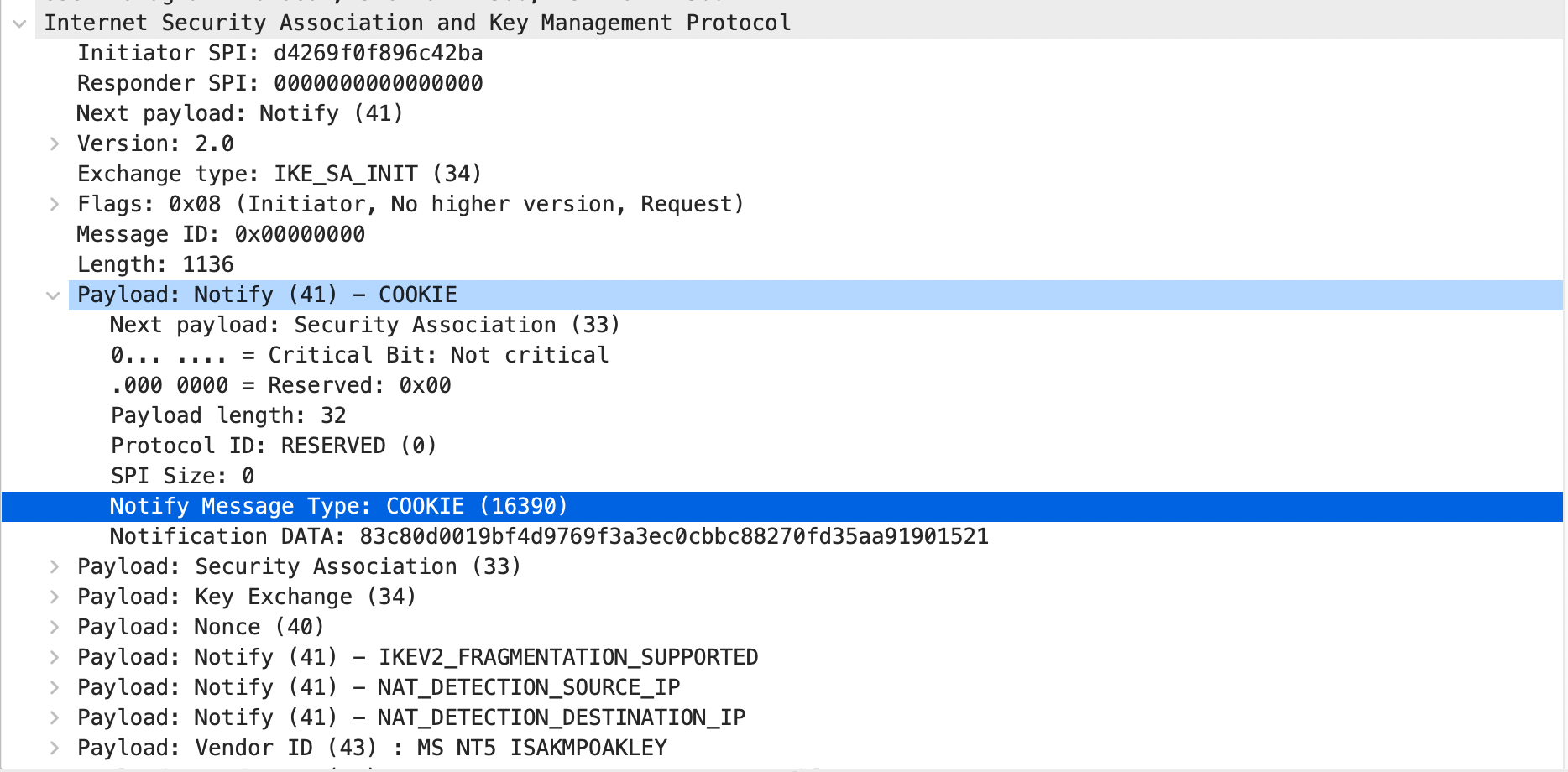Screen dimensions: 1568x772
Task: Collapse the Internet Security Association protocol tree
Action: pos(19,23)
